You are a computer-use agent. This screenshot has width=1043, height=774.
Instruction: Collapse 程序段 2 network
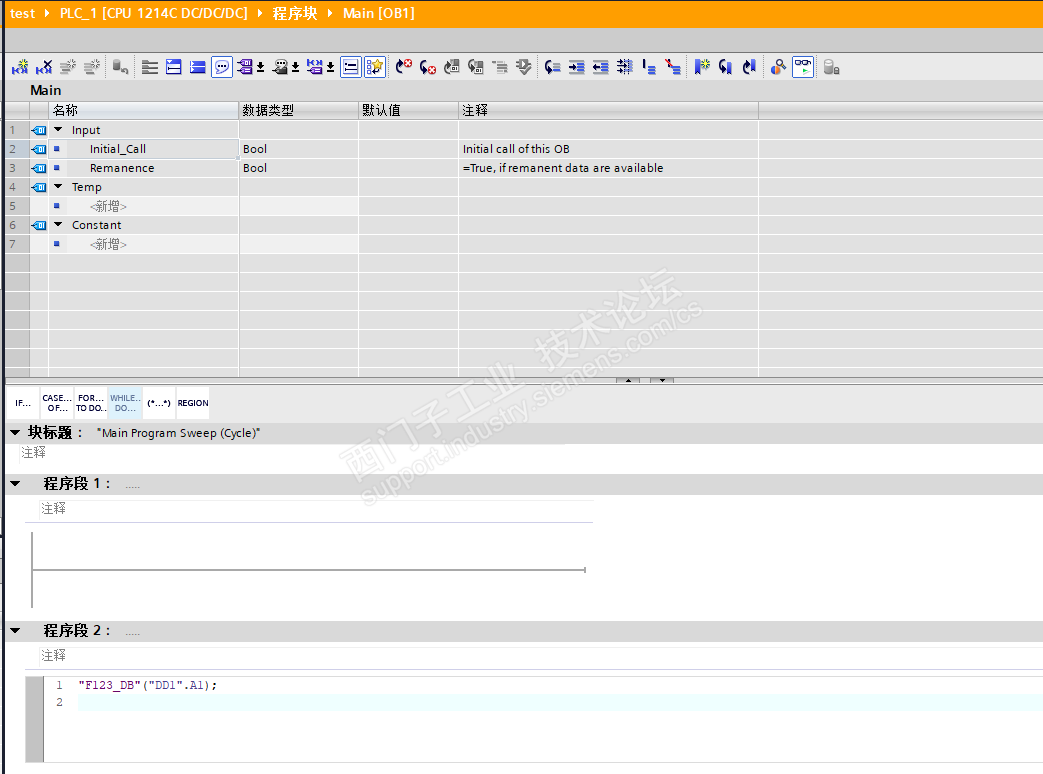(x=15, y=630)
